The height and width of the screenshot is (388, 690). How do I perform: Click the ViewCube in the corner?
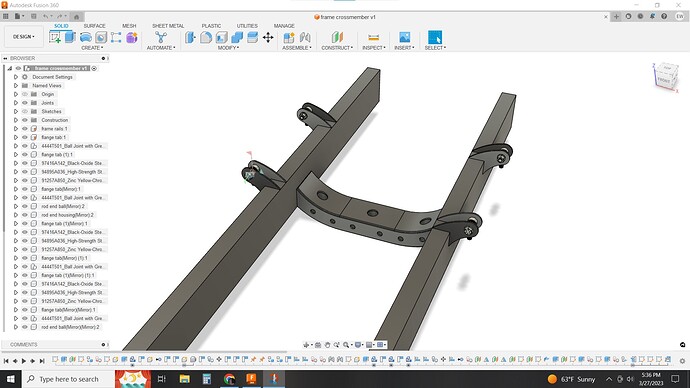pyautogui.click(x=665, y=77)
